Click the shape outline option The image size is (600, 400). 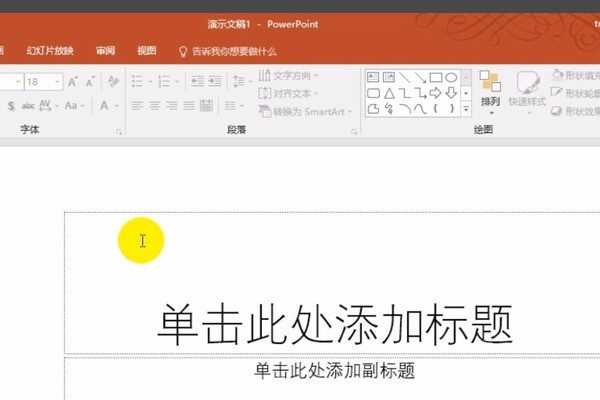tap(576, 93)
